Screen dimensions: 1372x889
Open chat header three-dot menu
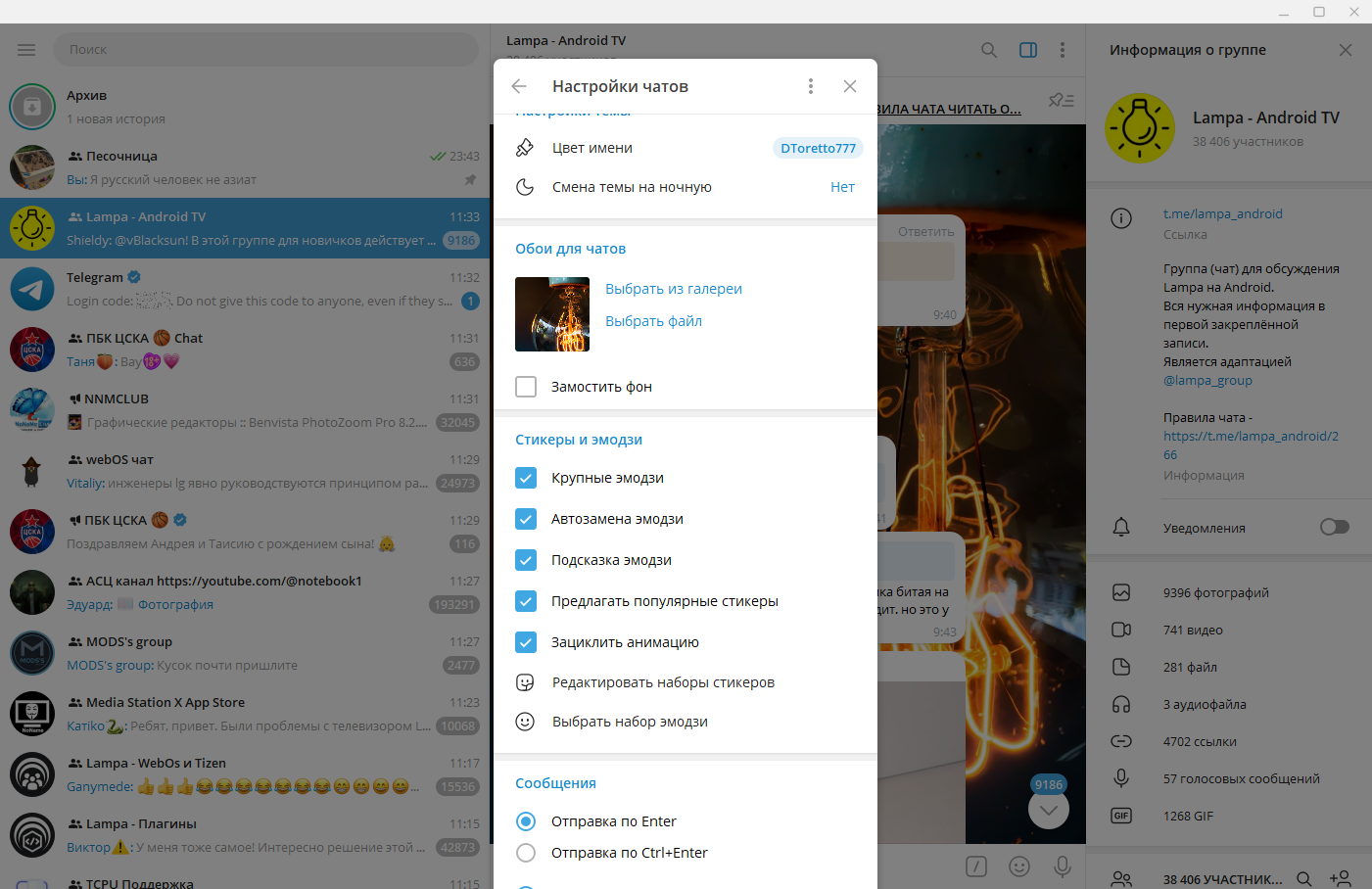(1063, 50)
